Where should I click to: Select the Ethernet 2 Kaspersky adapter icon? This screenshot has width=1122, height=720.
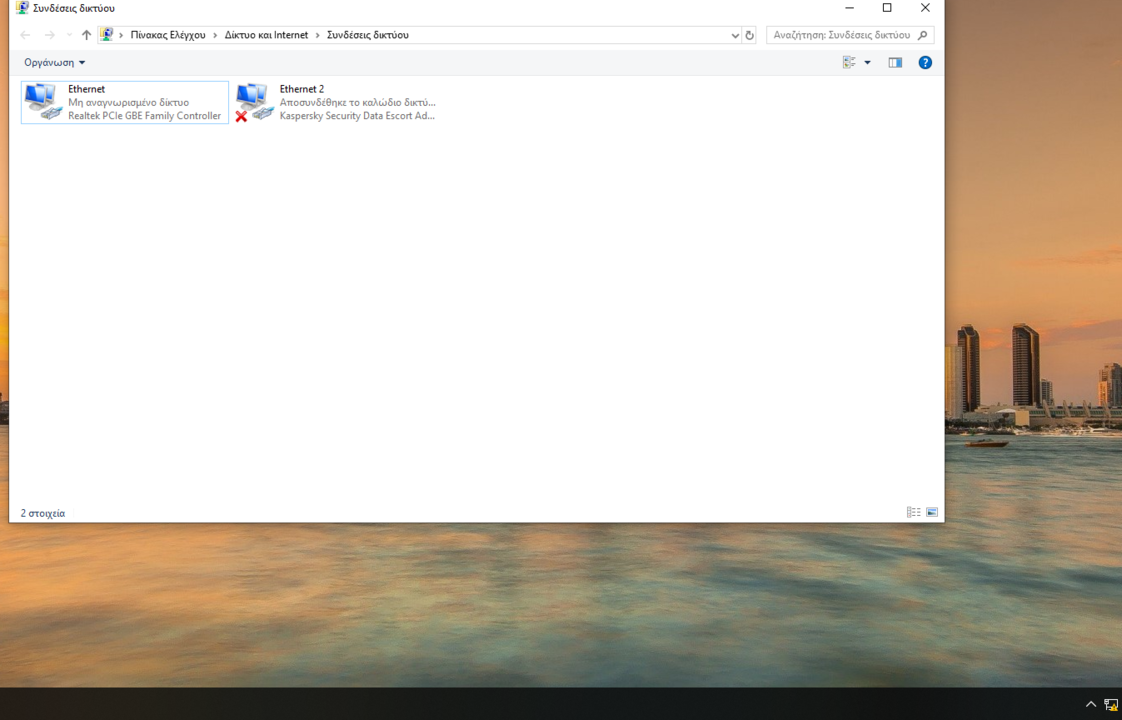[x=255, y=102]
